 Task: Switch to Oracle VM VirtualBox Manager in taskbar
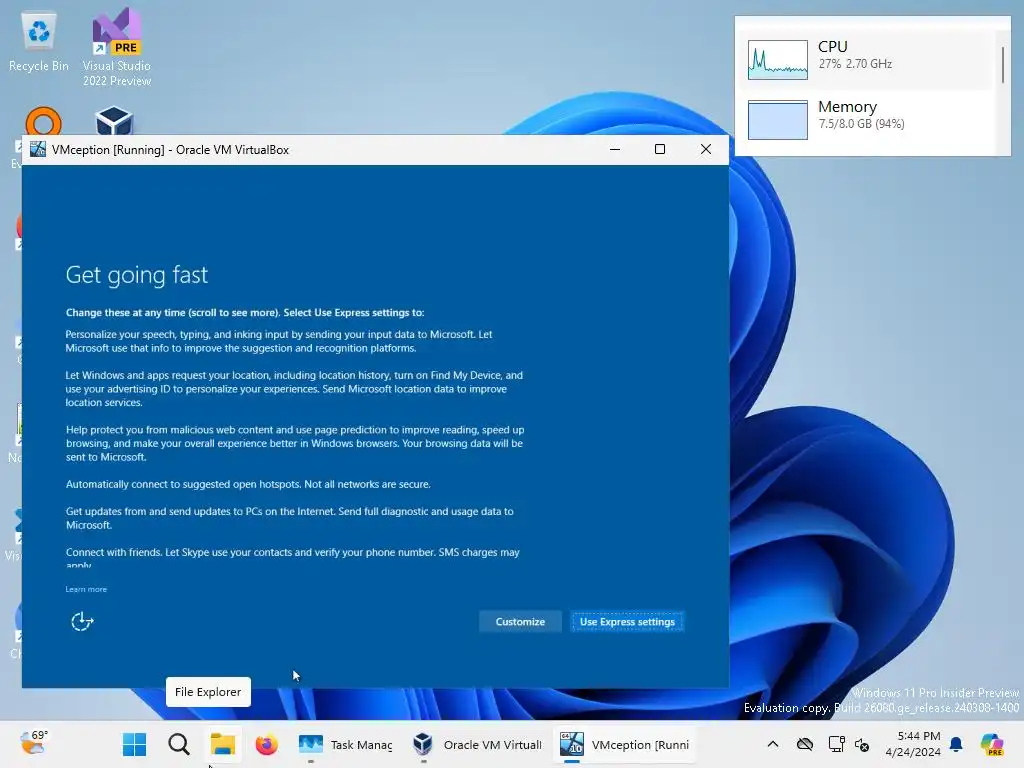477,744
